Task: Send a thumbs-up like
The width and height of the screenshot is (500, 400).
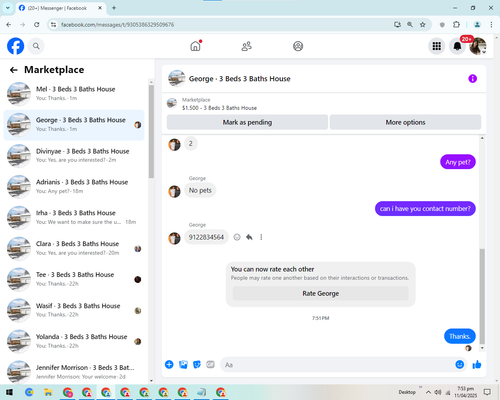Action: [477, 365]
